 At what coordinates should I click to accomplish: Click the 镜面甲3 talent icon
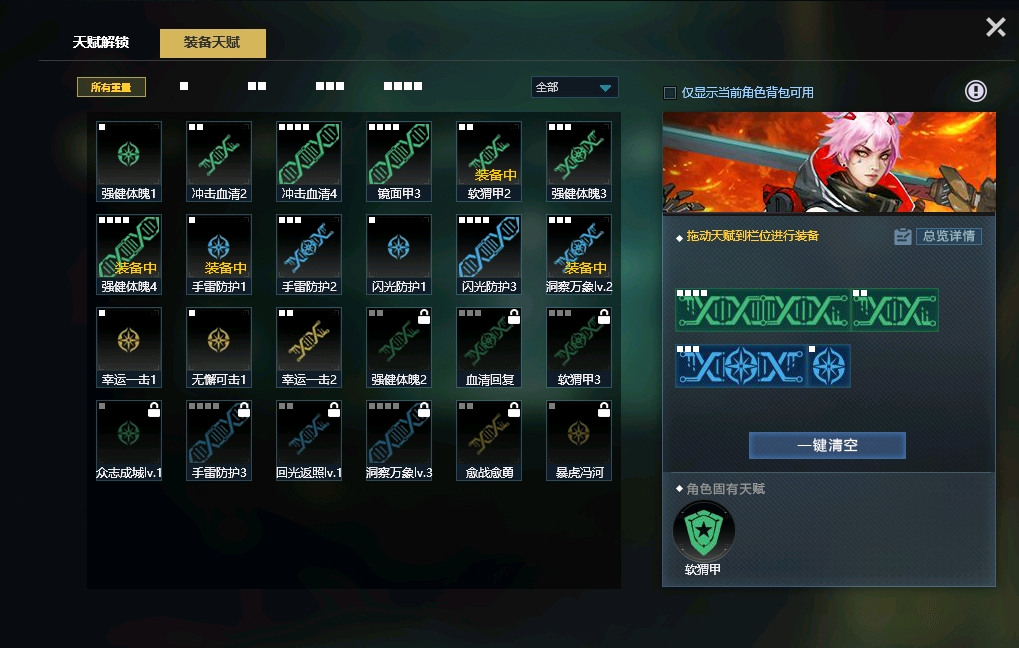coord(398,161)
